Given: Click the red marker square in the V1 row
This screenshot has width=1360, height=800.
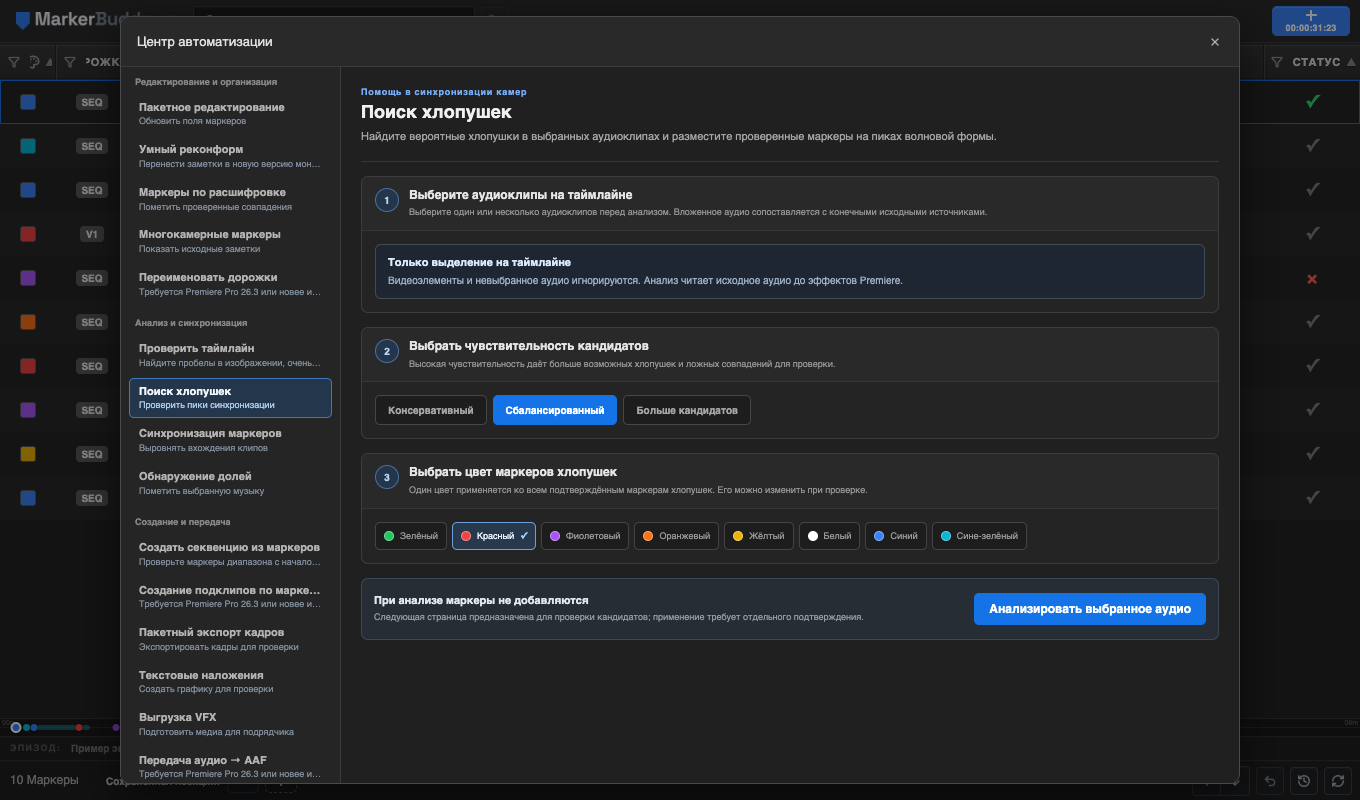Looking at the screenshot, I should tap(28, 234).
